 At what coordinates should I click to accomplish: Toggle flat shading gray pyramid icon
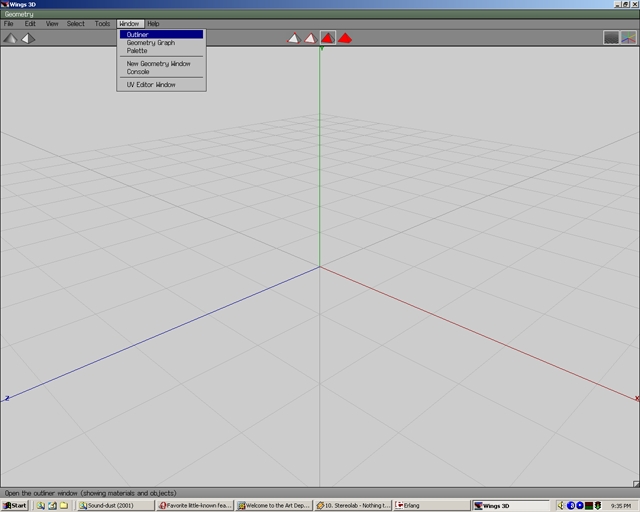[10, 38]
